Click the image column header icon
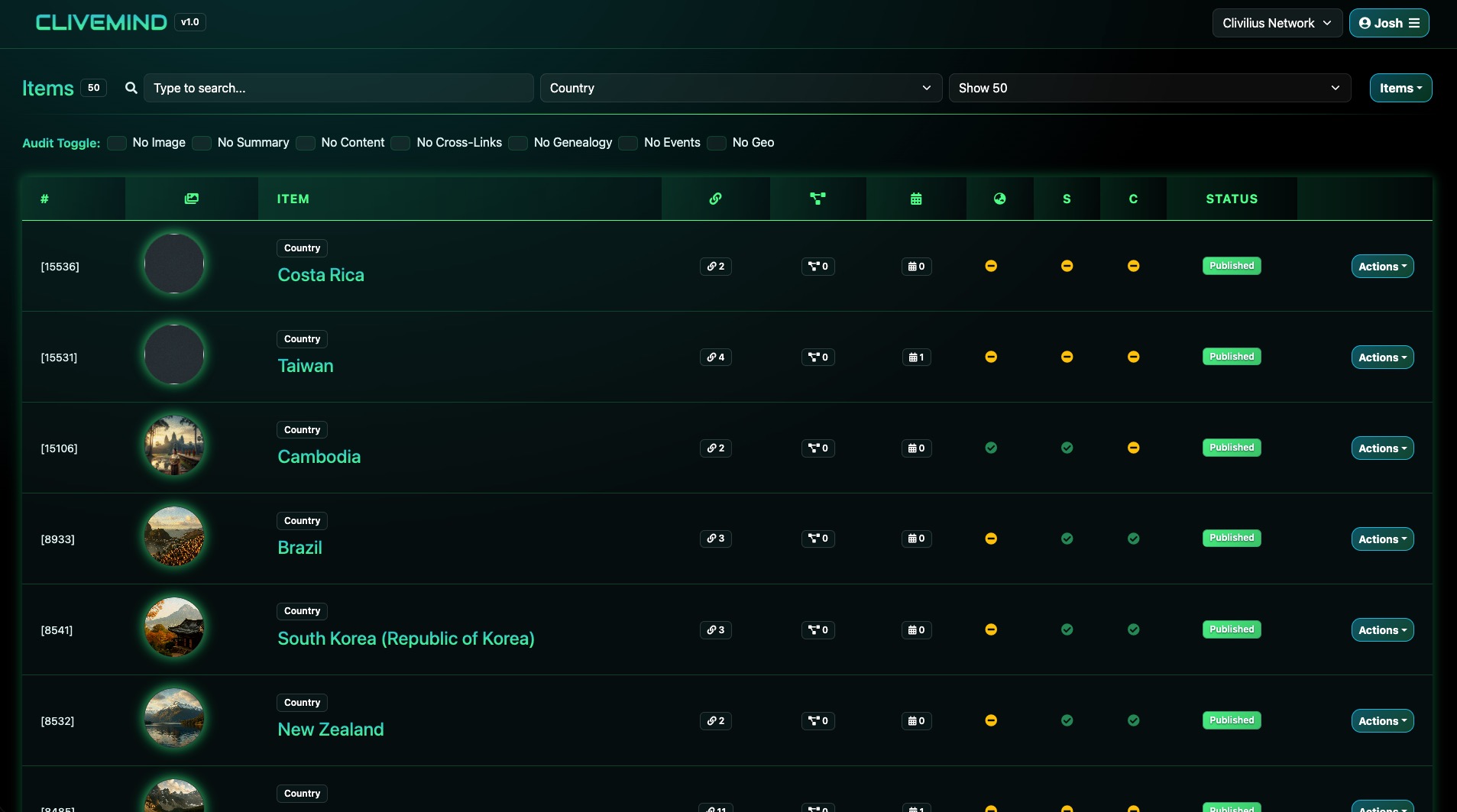The width and height of the screenshot is (1457, 812). point(191,199)
